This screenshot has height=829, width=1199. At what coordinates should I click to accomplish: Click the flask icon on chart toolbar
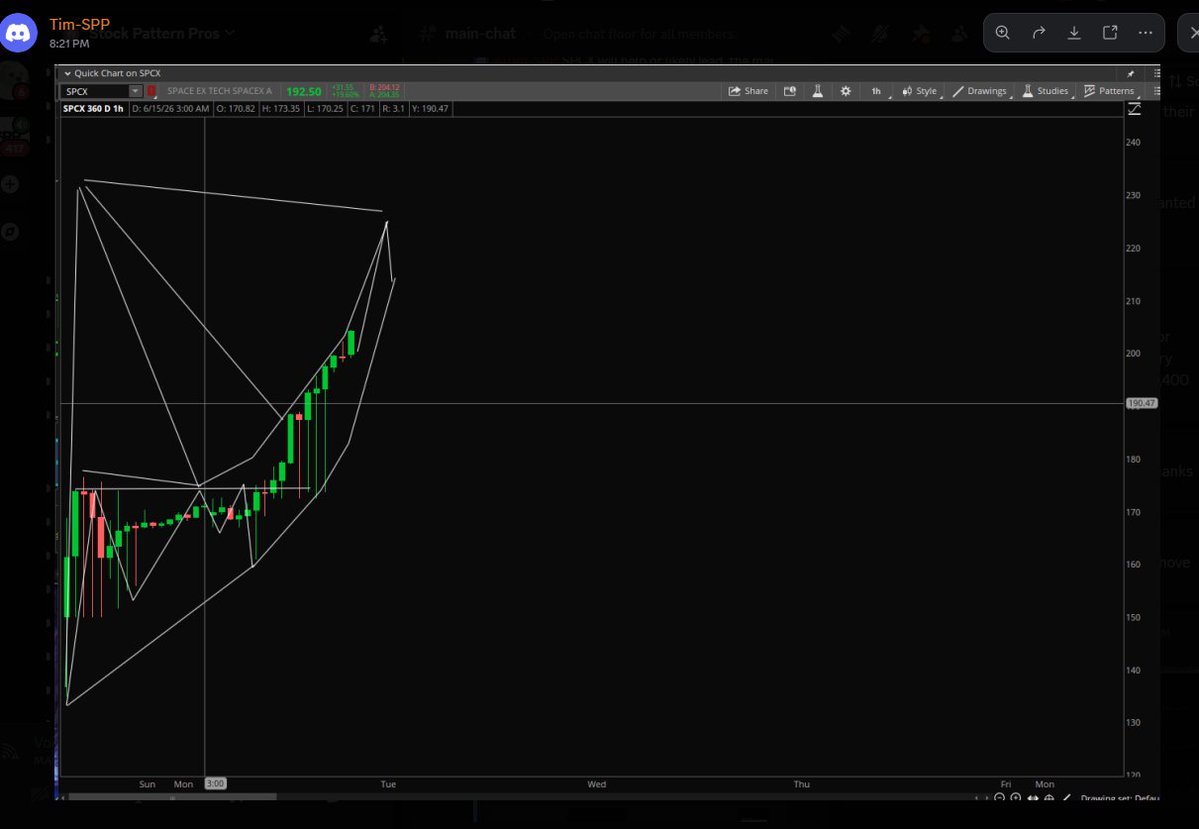[817, 91]
